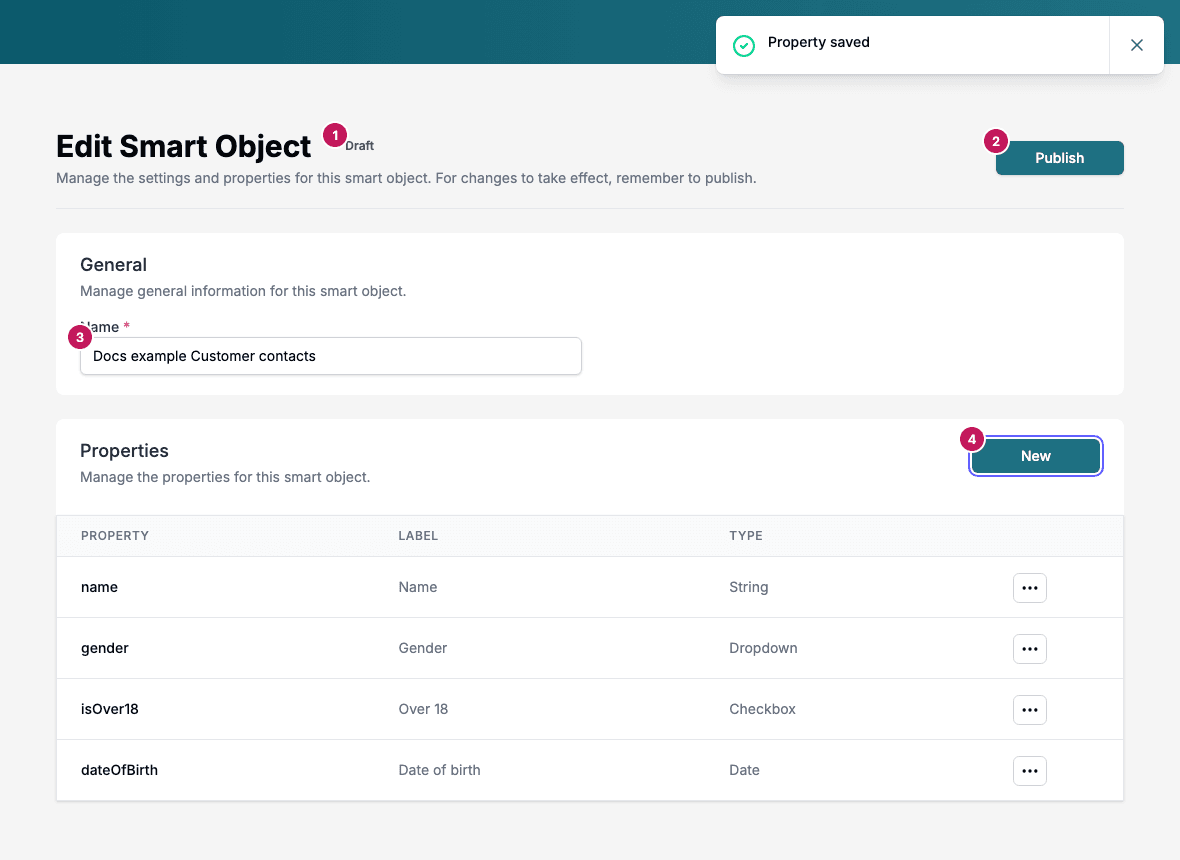Select the 'isOver18' property cell
Viewport: 1180px width, 860px height.
tap(110, 709)
